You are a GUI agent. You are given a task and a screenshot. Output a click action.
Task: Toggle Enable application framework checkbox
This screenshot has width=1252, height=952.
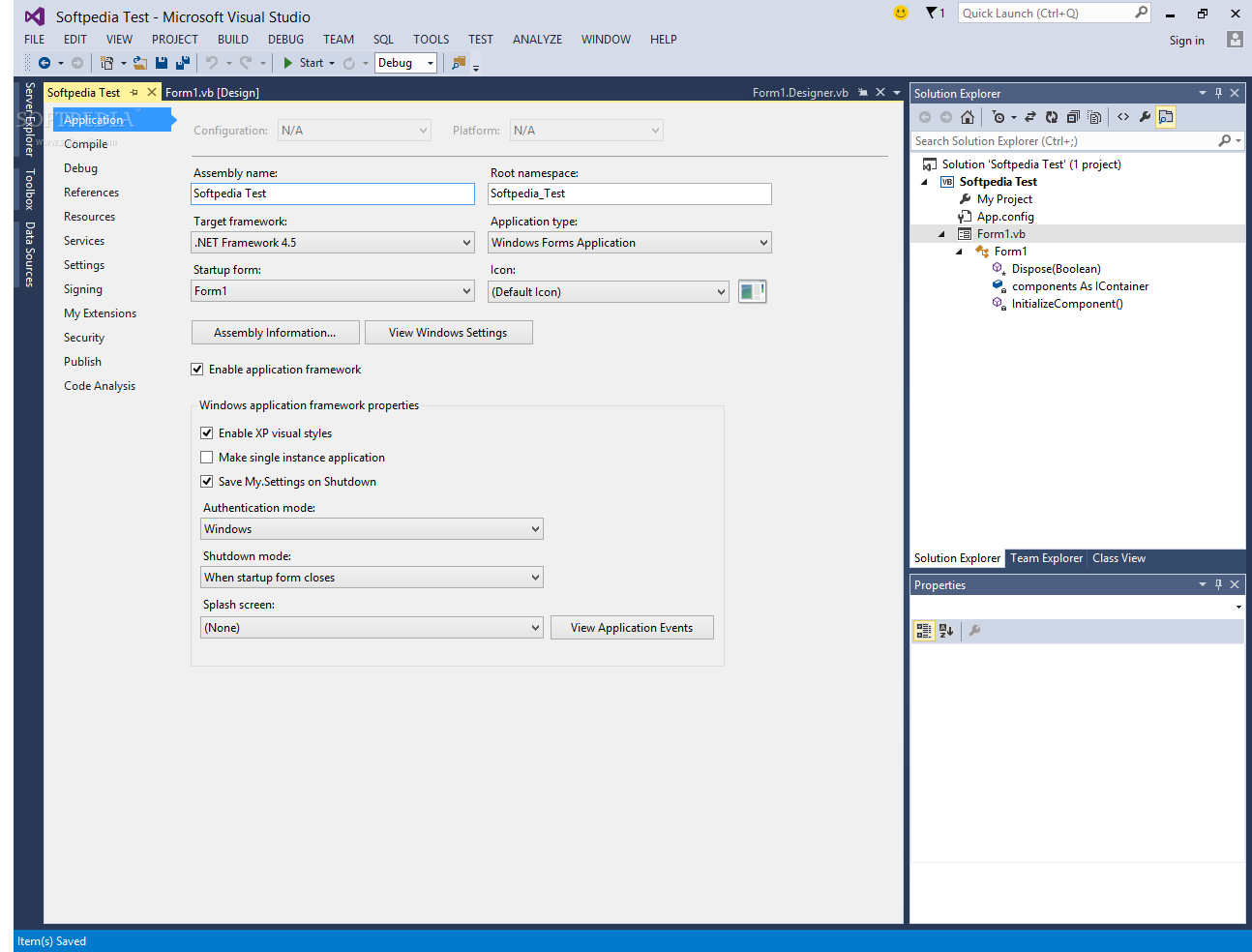[x=197, y=370]
